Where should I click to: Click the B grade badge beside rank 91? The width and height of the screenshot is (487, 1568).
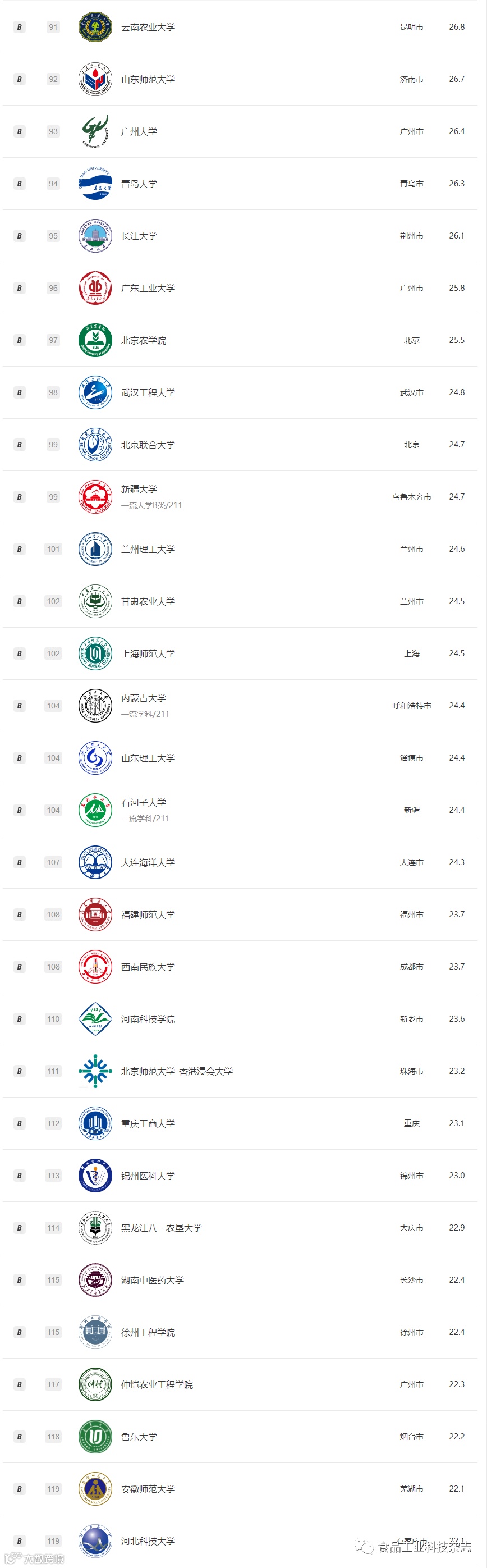pyautogui.click(x=20, y=27)
